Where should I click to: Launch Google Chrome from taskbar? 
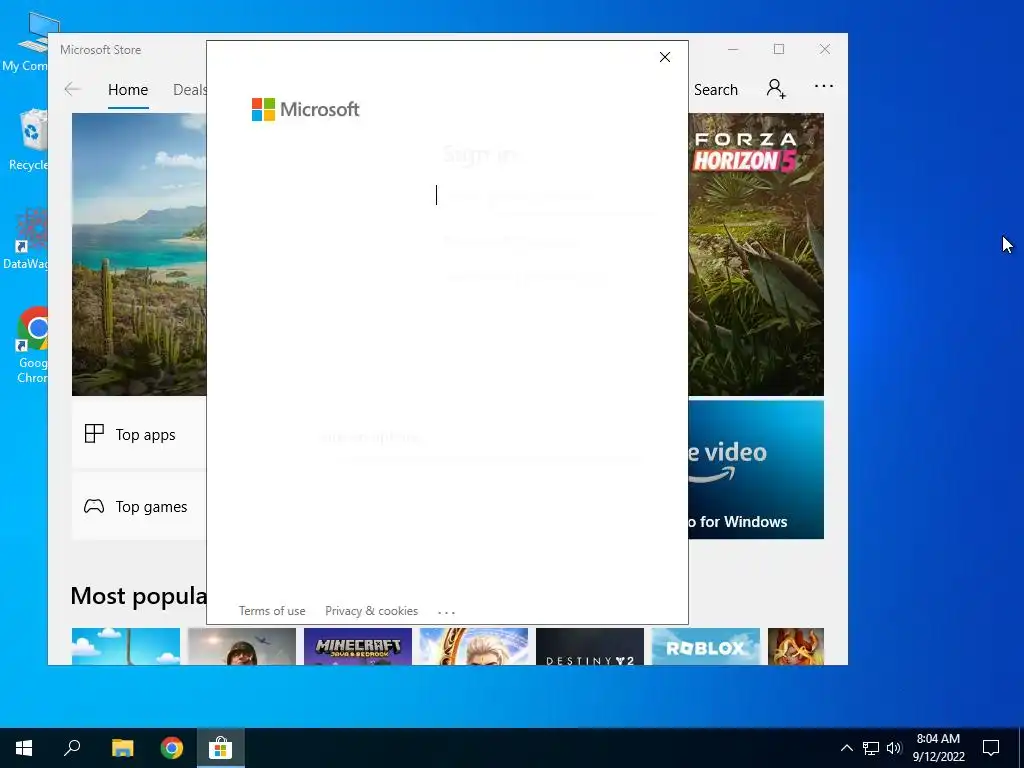coord(172,748)
